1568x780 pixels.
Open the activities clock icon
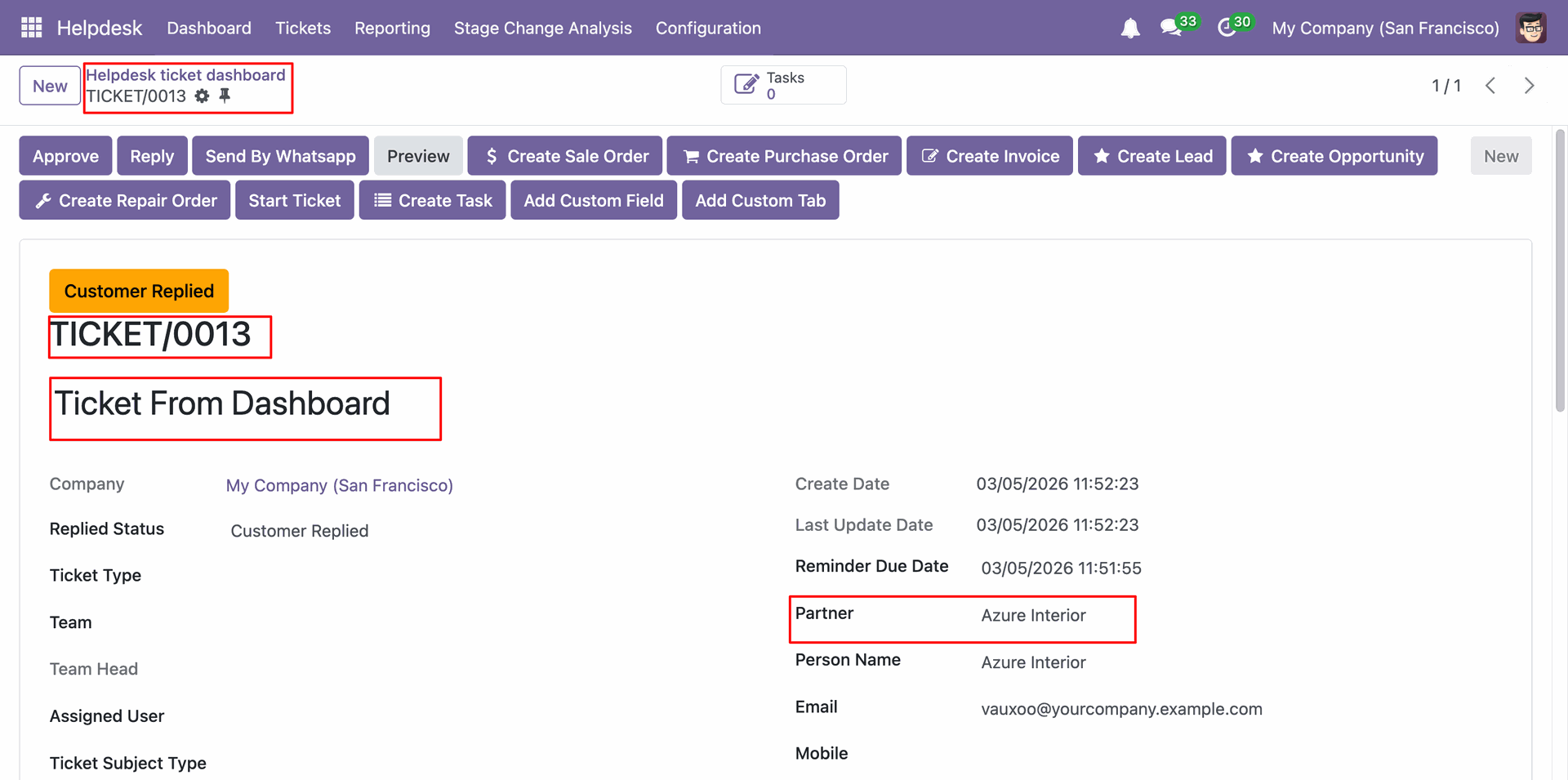pos(1227,28)
